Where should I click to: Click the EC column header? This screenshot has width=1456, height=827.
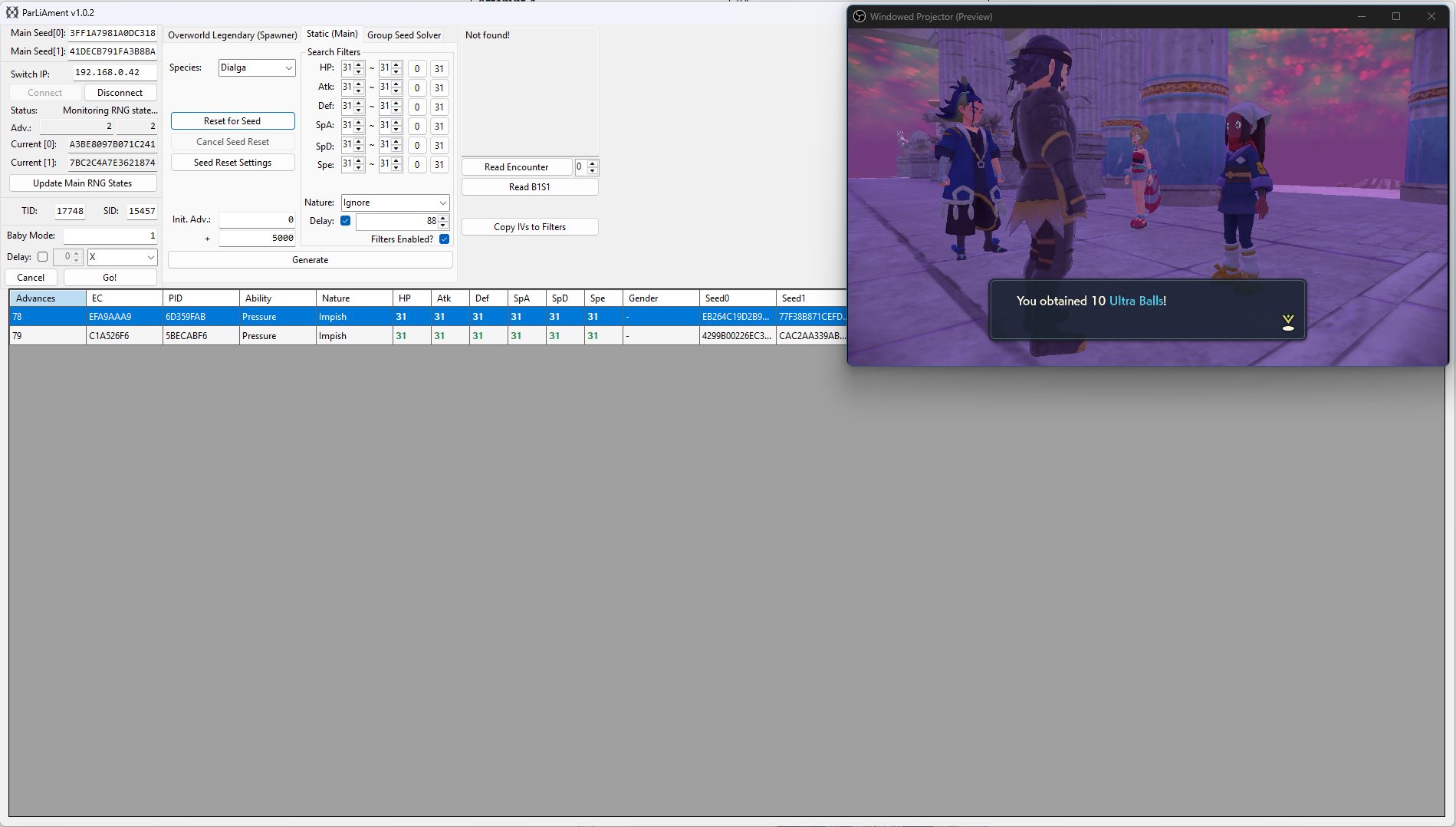pyautogui.click(x=124, y=298)
